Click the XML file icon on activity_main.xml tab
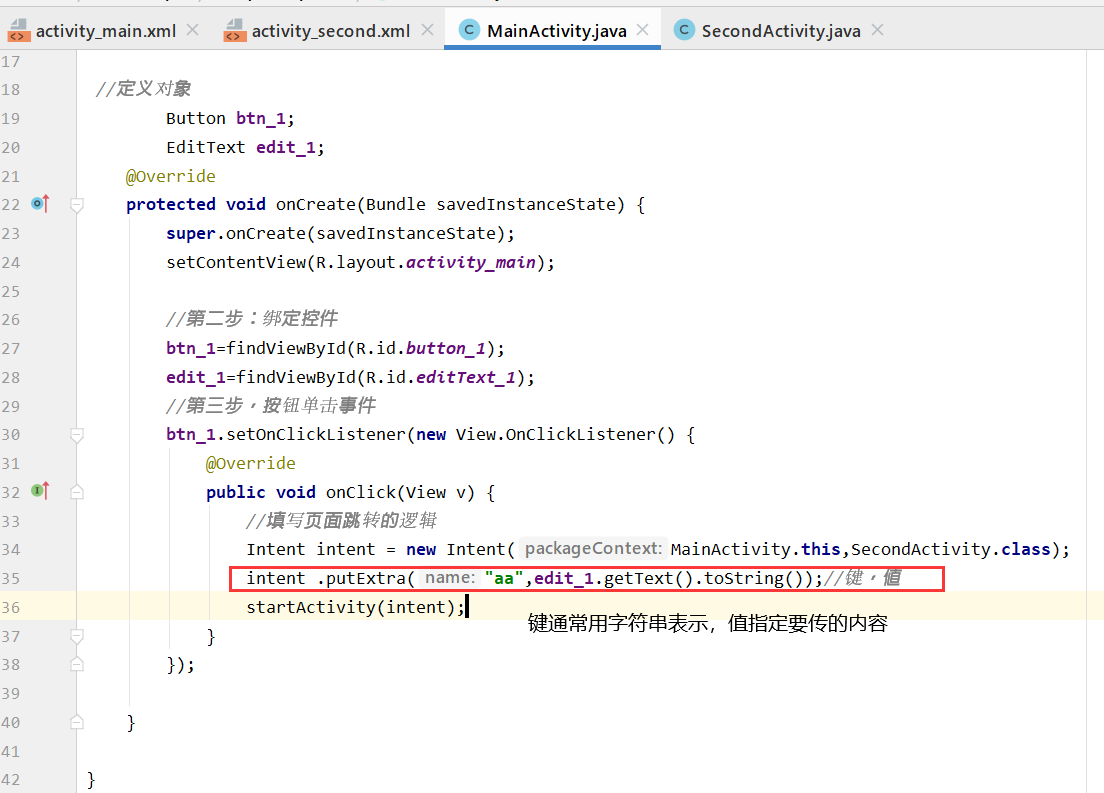The width and height of the screenshot is (1104, 793). click(x=20, y=30)
